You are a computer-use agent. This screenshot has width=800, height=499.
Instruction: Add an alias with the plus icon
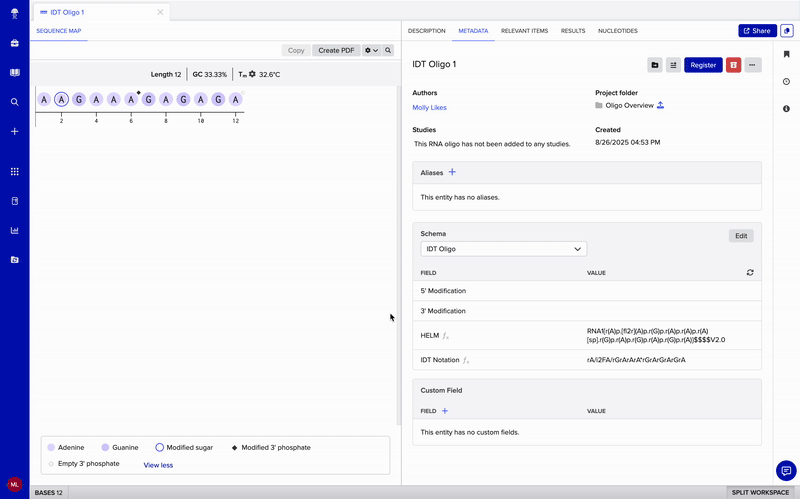pos(452,172)
